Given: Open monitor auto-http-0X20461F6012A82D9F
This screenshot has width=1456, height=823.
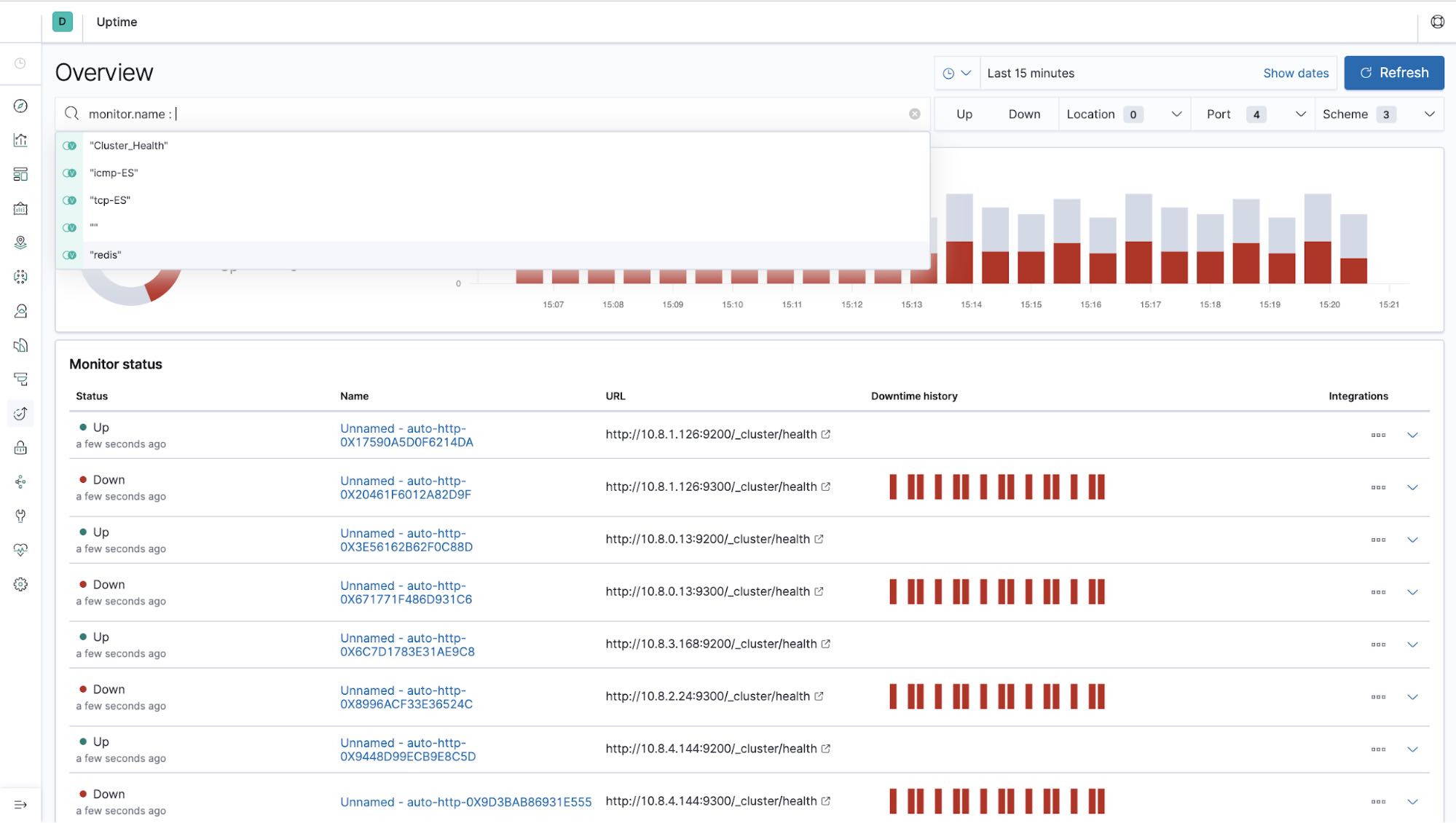Looking at the screenshot, I should pos(406,487).
